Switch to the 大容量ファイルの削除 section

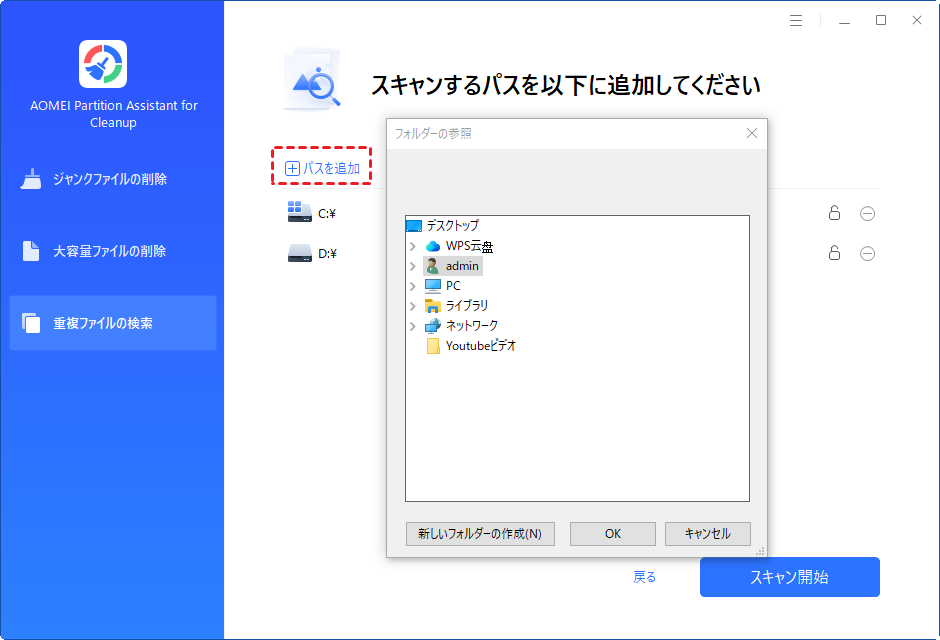[x=112, y=251]
